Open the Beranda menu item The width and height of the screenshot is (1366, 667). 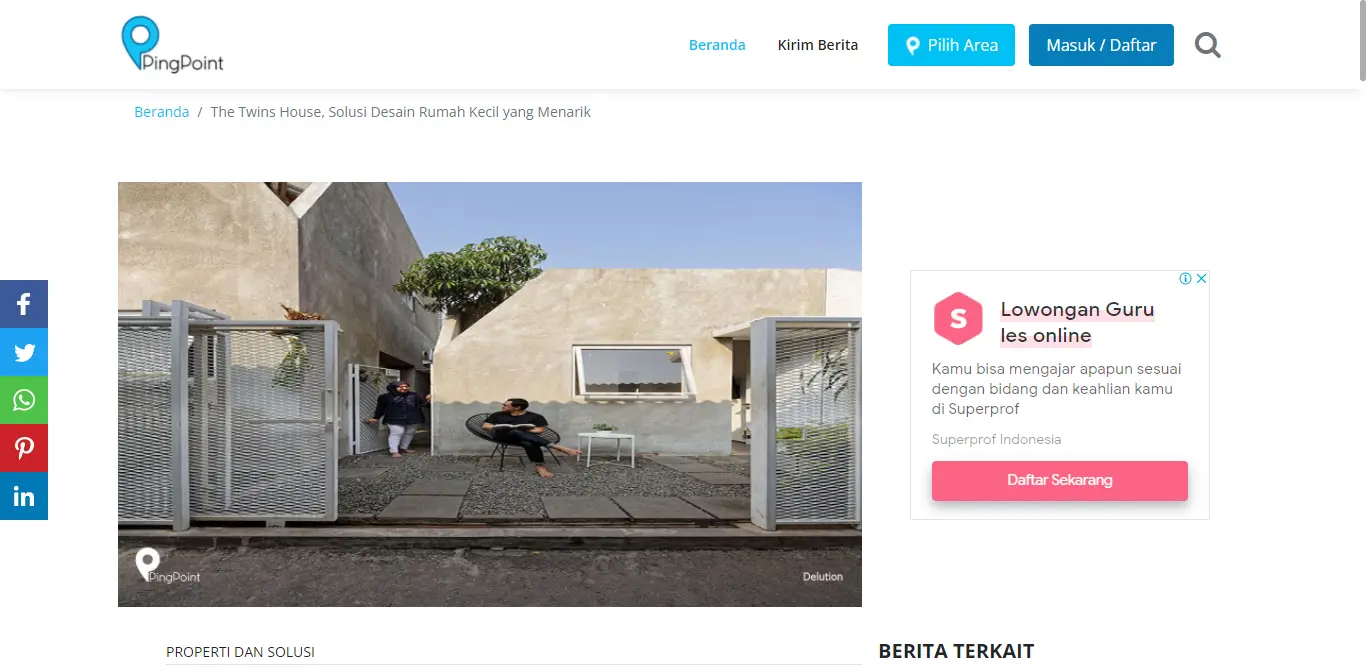coord(717,45)
